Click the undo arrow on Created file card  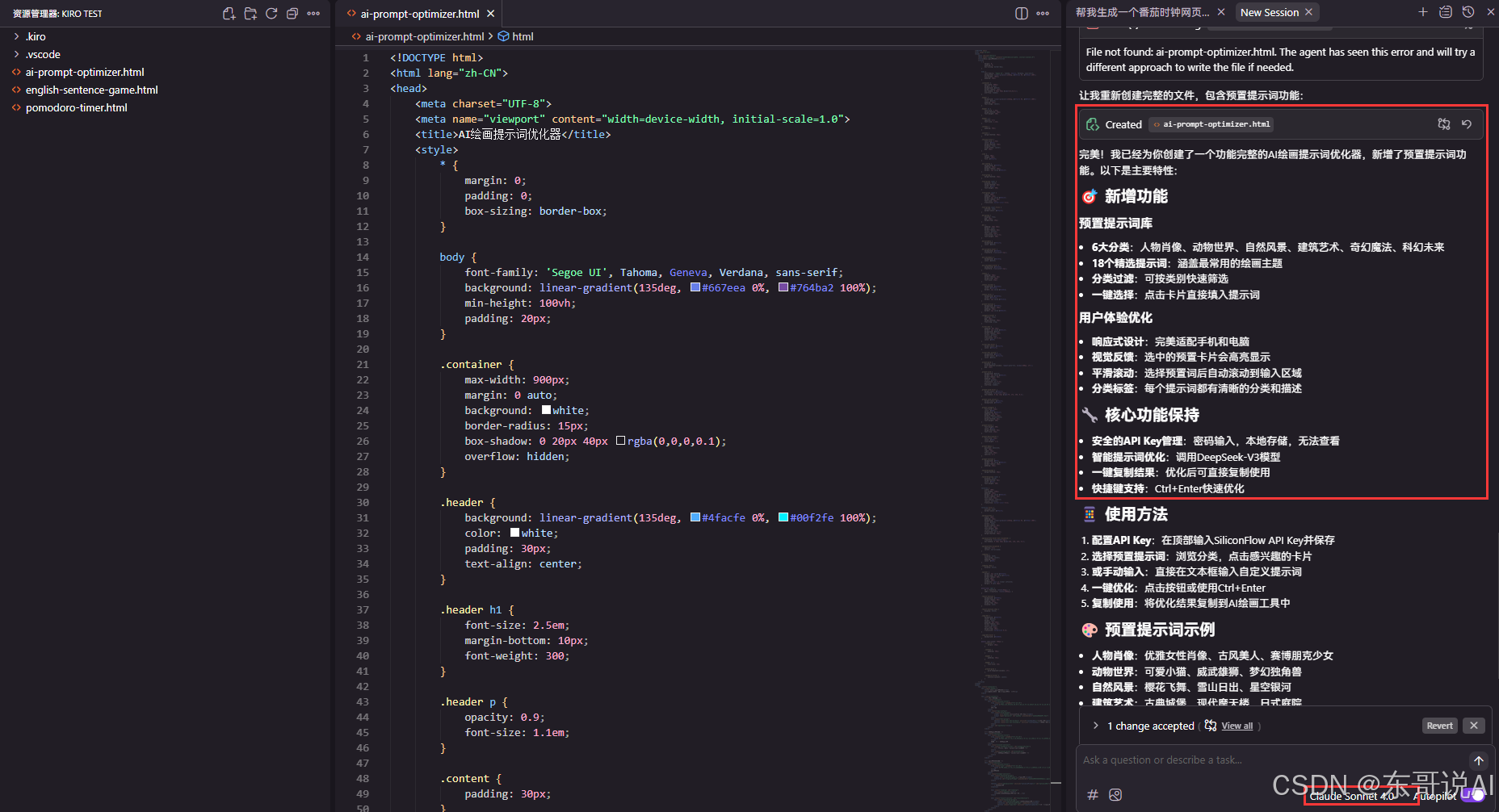pos(1467,124)
